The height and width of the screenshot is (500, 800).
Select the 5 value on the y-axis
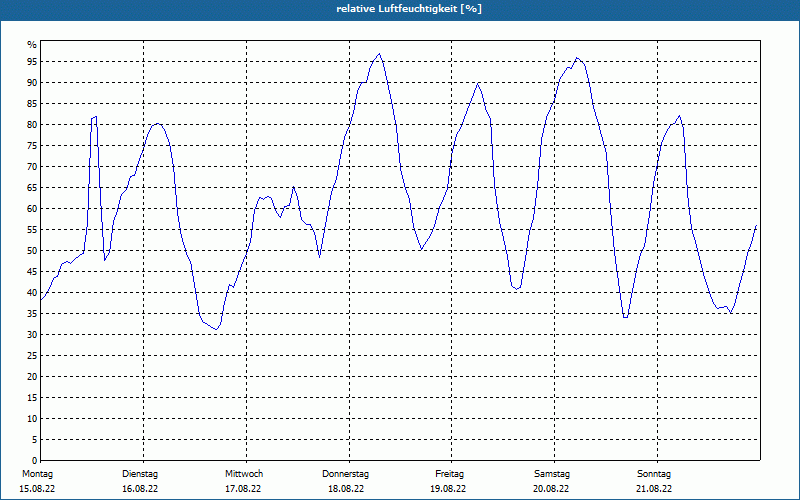[34, 439]
